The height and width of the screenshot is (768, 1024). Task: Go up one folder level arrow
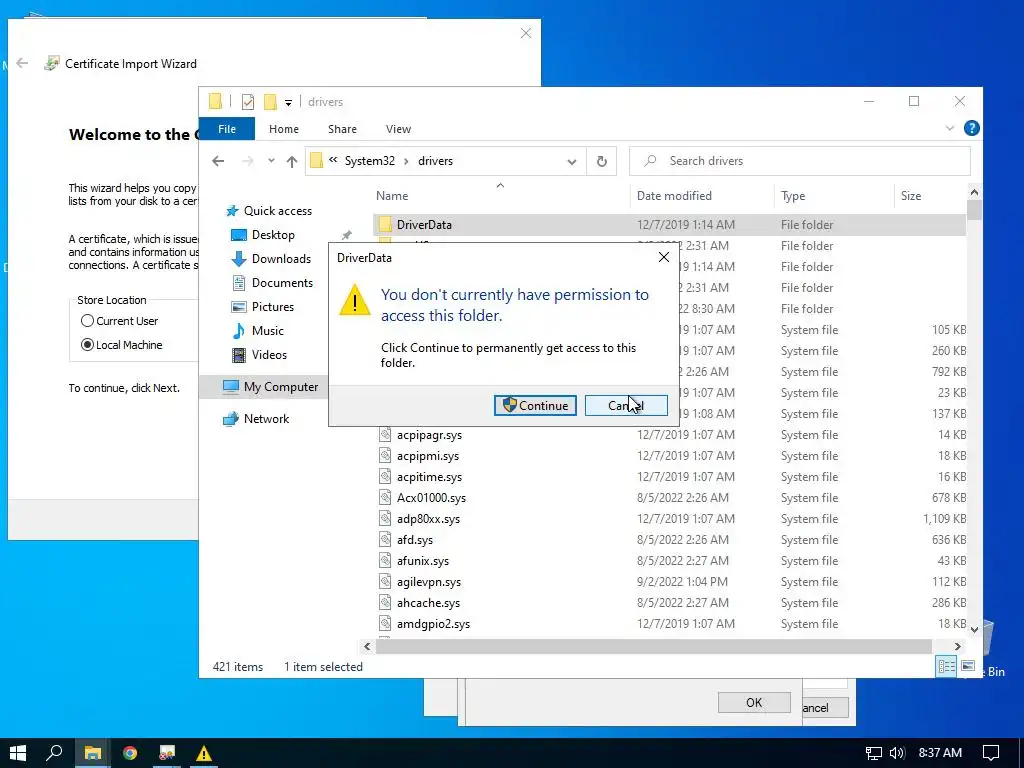[291, 161]
